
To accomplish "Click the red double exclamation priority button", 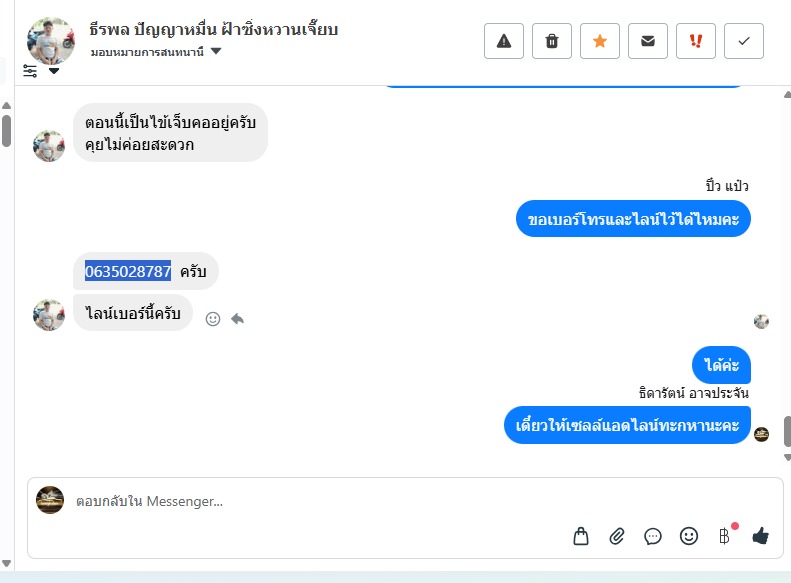I will point(696,41).
